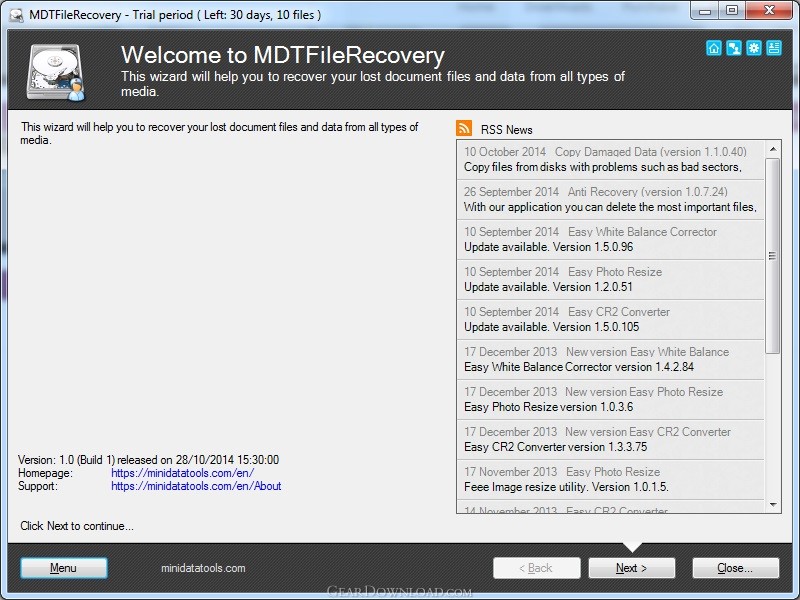
Task: Select the Easy White Balance Corrector 1.4.2.84 item
Action: coord(610,360)
